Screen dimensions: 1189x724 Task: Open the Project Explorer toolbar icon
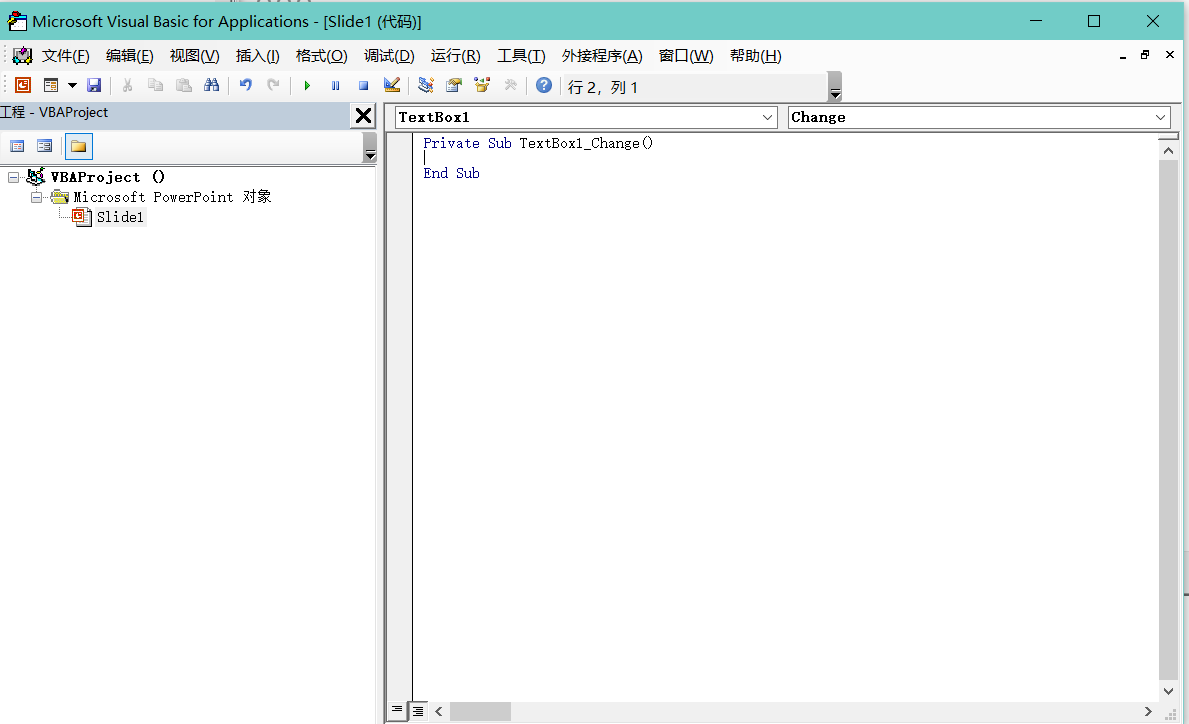pyautogui.click(x=425, y=86)
